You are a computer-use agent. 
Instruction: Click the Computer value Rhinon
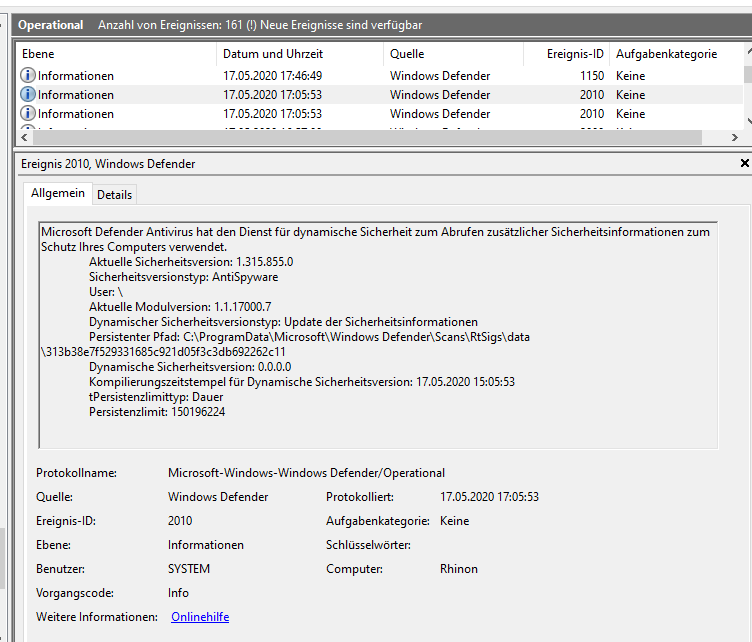(458, 569)
